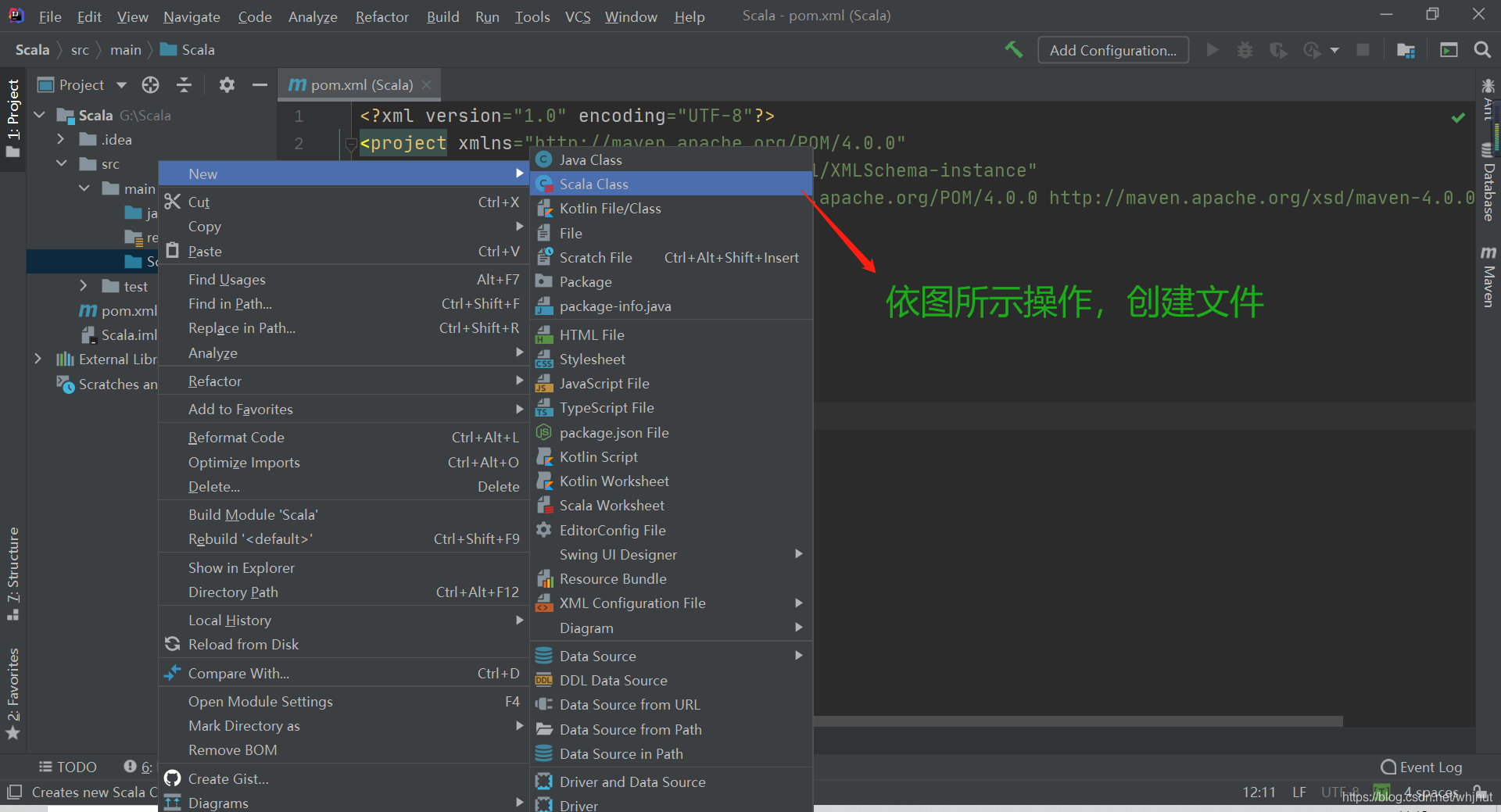Select Java Class in New submenu
This screenshot has height=812, width=1501.
coord(671,159)
